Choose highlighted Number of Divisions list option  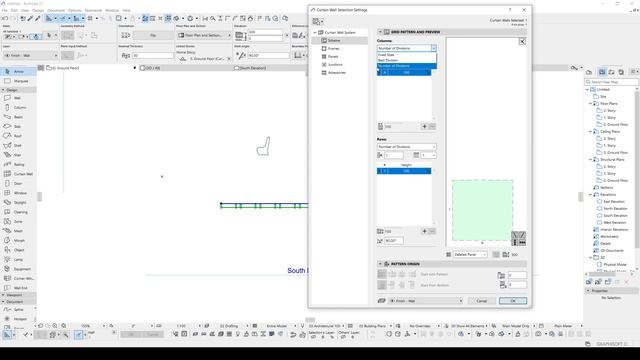(x=407, y=66)
